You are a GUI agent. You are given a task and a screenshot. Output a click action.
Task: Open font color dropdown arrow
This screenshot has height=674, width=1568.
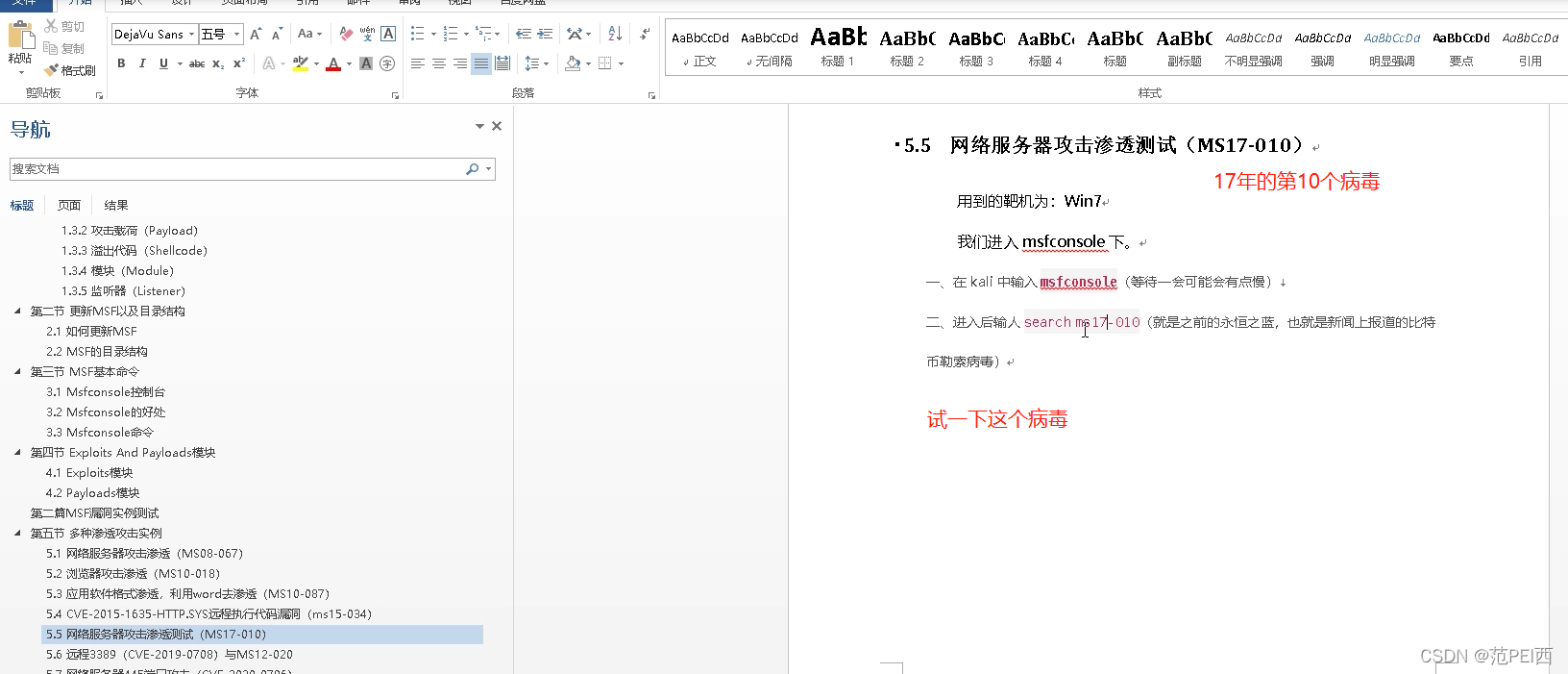349,63
